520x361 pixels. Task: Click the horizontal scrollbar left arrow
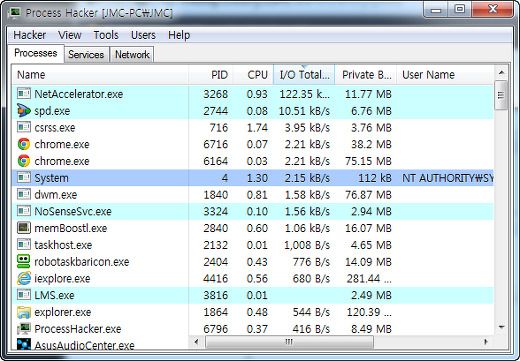[x=197, y=342]
